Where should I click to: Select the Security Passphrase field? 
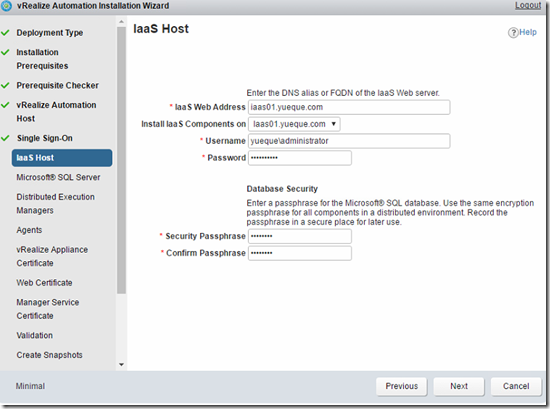300,236
